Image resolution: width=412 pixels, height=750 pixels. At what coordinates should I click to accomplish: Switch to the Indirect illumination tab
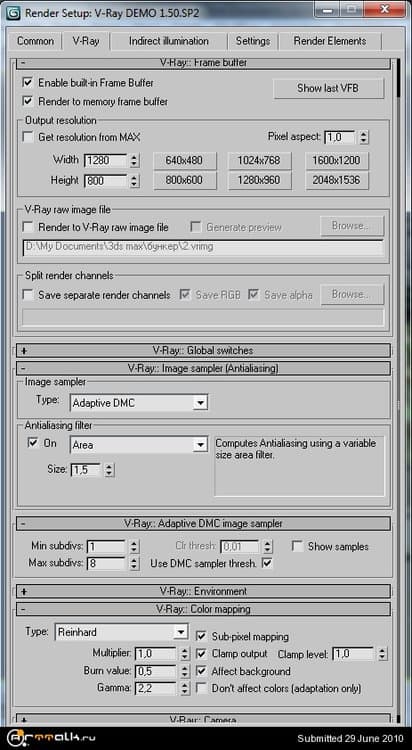[x=168, y=41]
